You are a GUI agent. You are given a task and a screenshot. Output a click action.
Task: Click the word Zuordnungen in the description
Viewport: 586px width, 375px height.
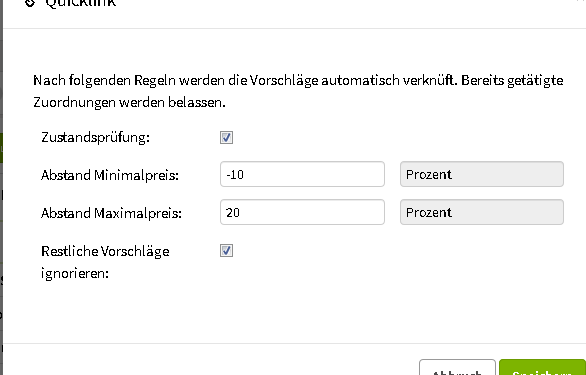(74, 102)
